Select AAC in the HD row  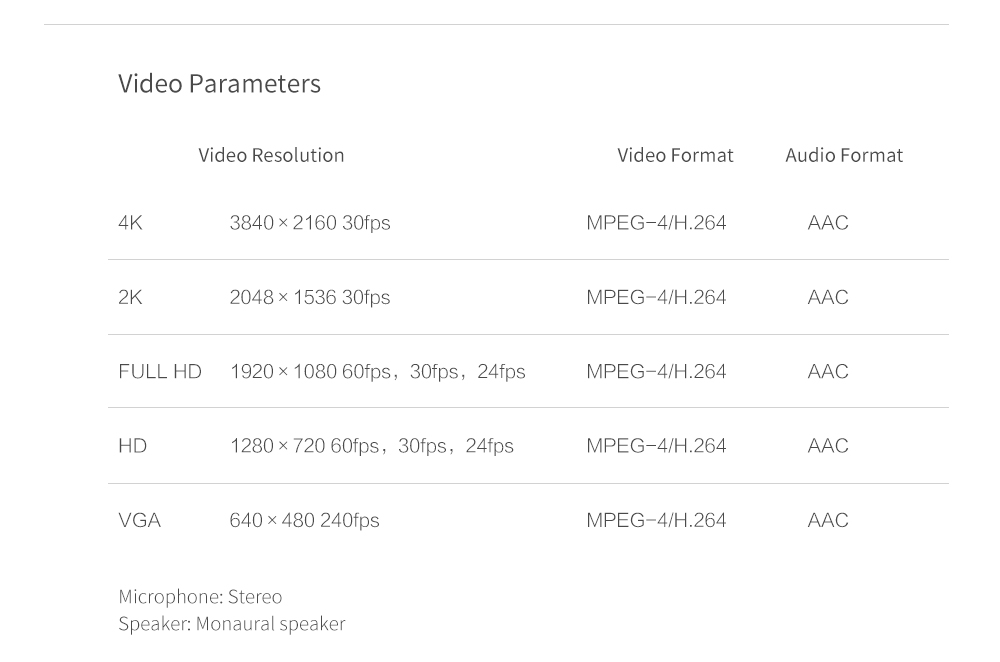pos(828,446)
